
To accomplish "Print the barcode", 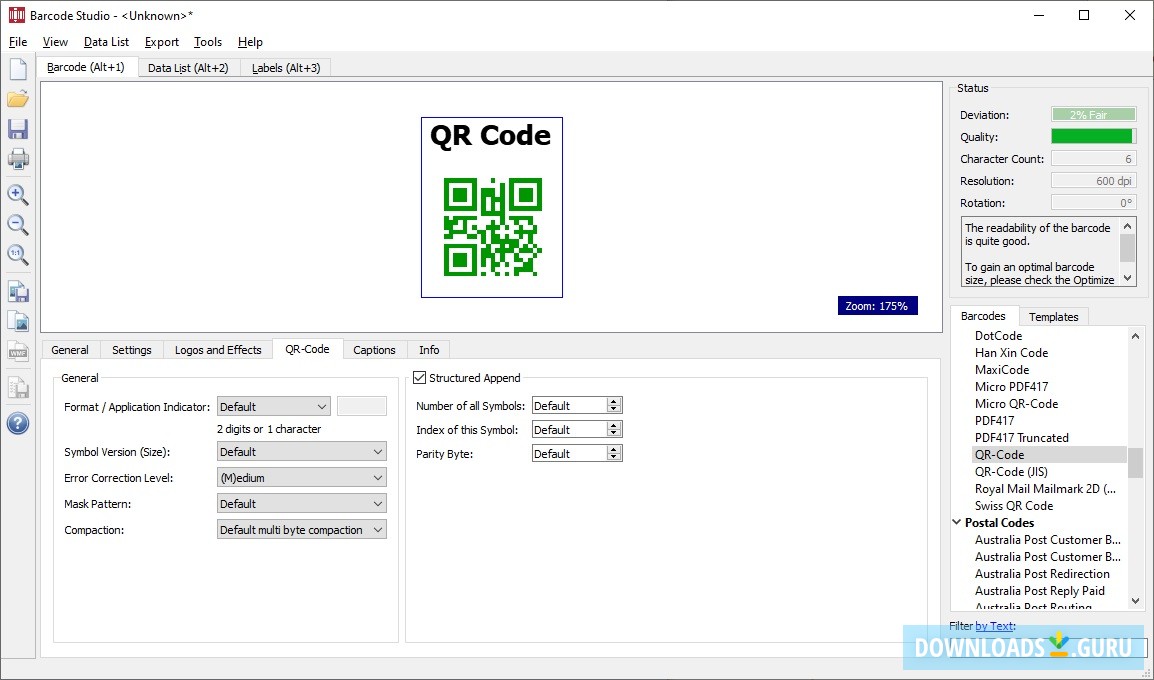I will click(x=18, y=158).
